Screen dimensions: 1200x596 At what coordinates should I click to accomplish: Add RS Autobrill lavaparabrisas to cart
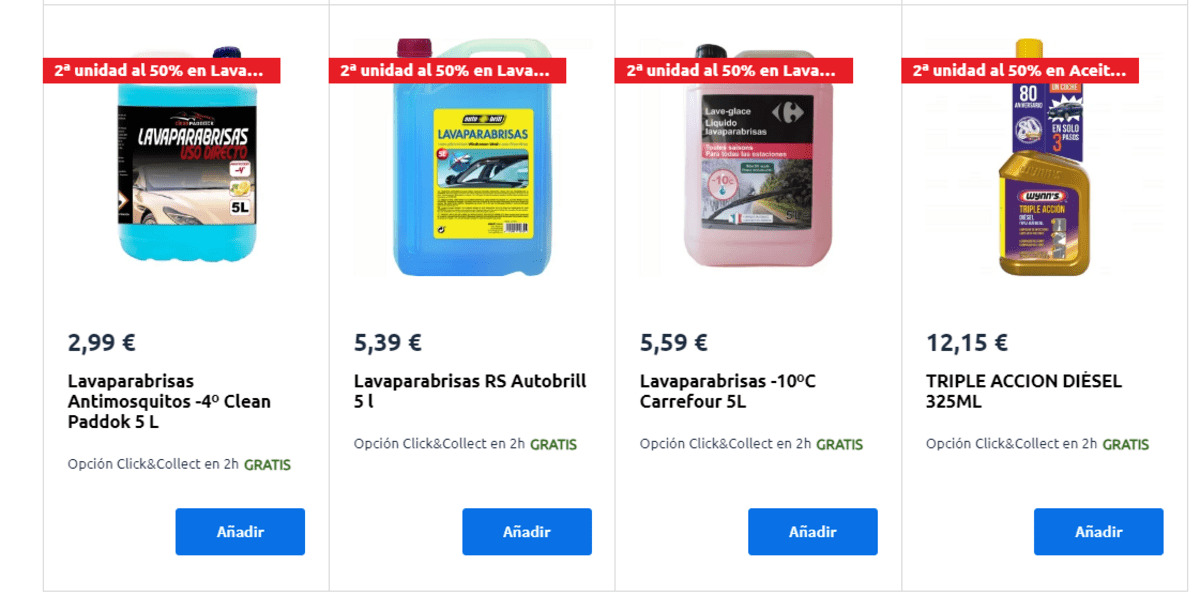(x=527, y=532)
